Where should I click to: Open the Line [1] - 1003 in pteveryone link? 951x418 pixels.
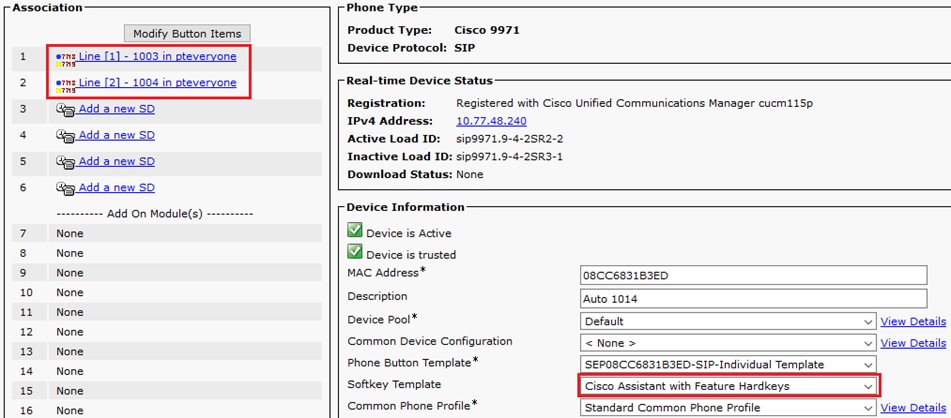(158, 56)
